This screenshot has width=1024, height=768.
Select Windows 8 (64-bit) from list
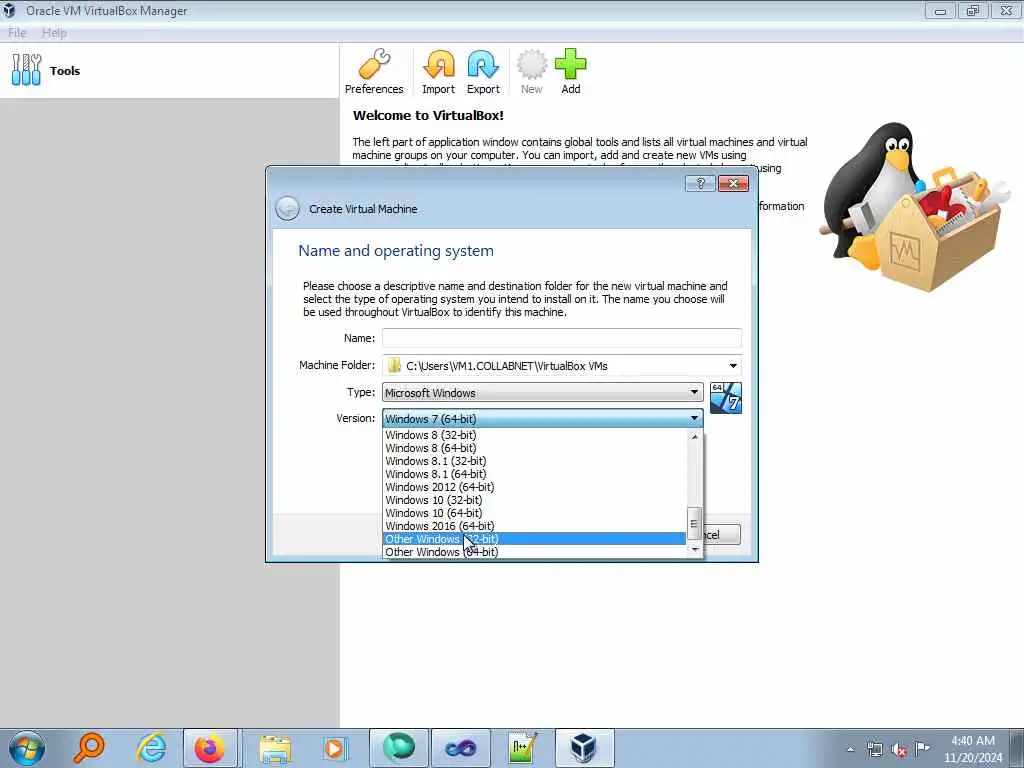pyautogui.click(x=534, y=448)
